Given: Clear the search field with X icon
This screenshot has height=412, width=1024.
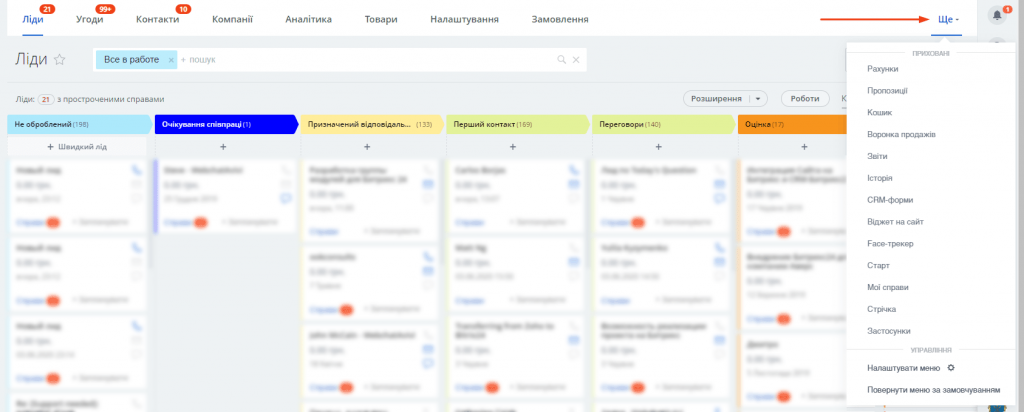Looking at the screenshot, I should pos(576,59).
